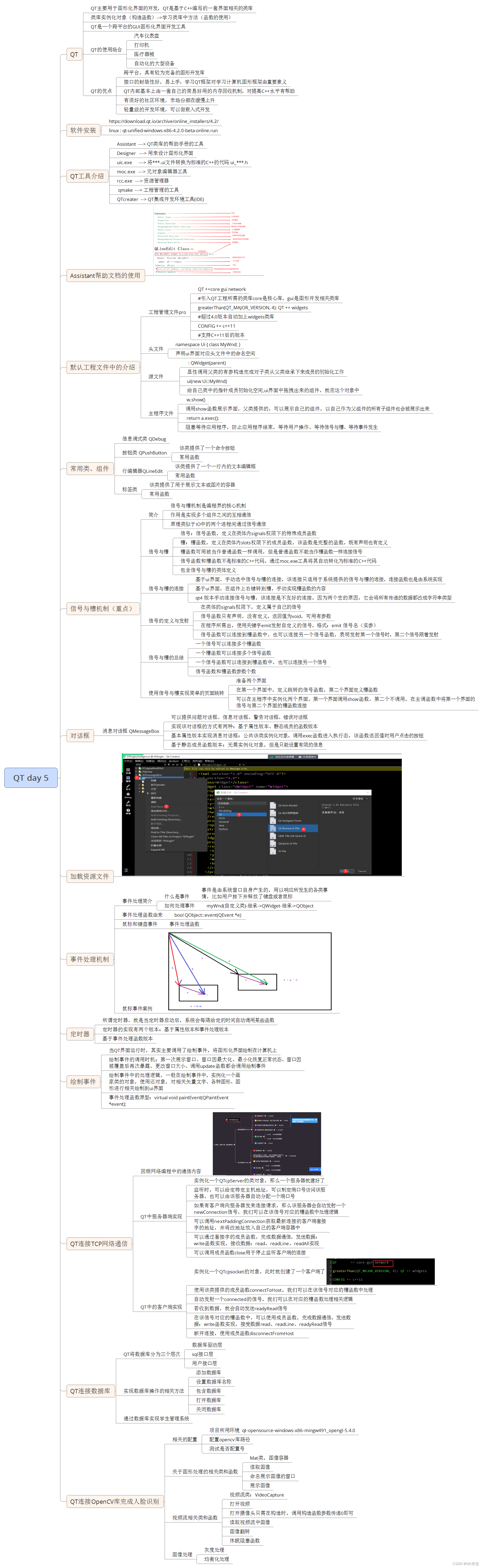Select the "QT的使用场合" subtopic
This screenshot has height=1568, width=483.
click(x=106, y=49)
